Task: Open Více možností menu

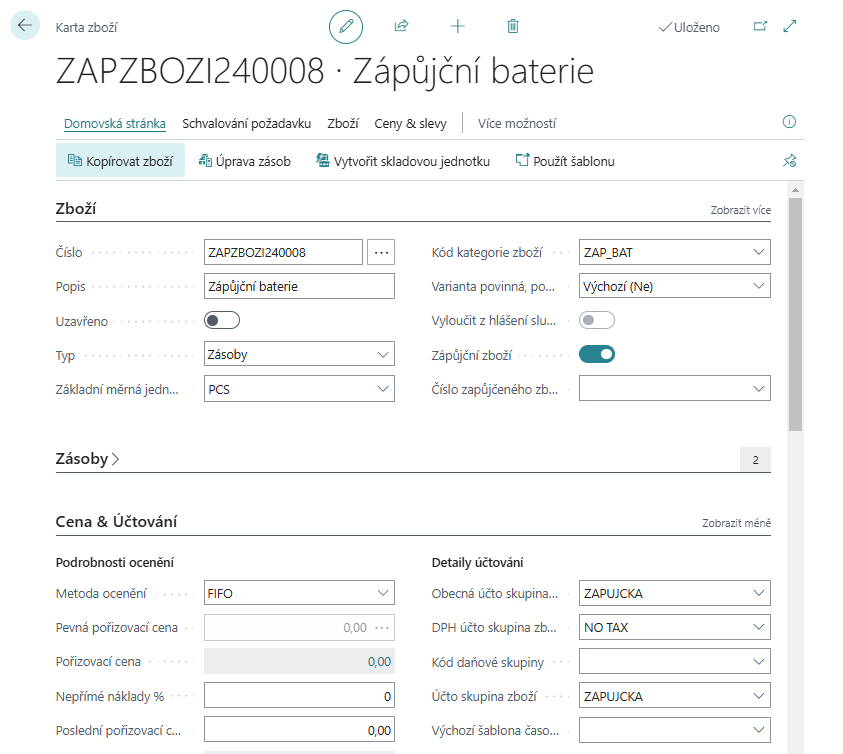Action: click(517, 123)
